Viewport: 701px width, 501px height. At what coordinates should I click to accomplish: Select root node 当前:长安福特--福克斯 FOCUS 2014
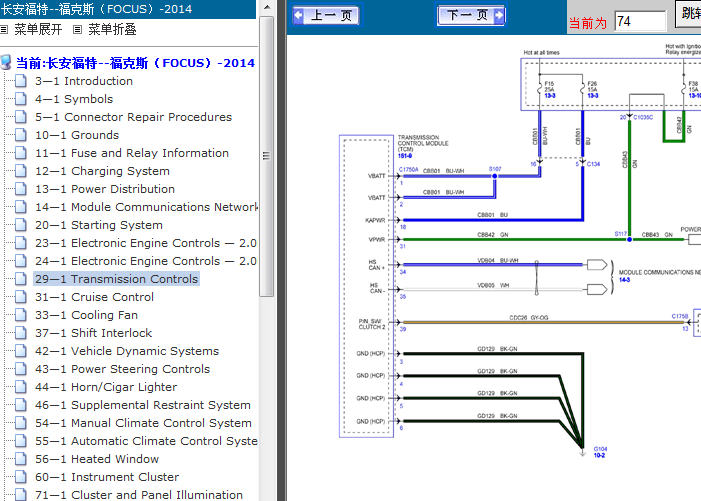click(135, 63)
